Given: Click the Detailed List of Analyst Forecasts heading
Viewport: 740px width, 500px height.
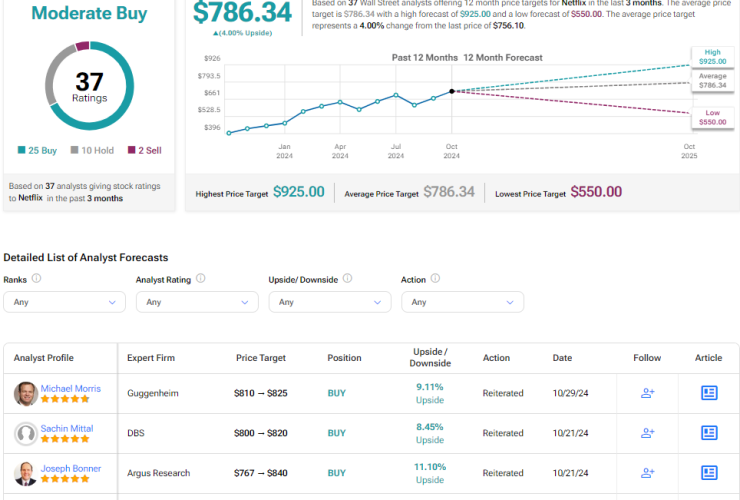Looking at the screenshot, I should pos(85,257).
